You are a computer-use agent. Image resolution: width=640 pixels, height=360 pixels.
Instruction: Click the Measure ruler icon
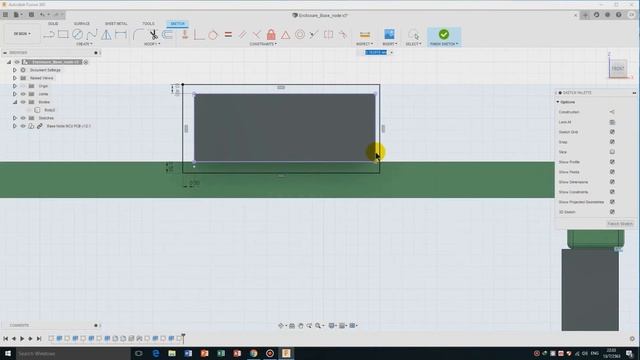[364, 35]
